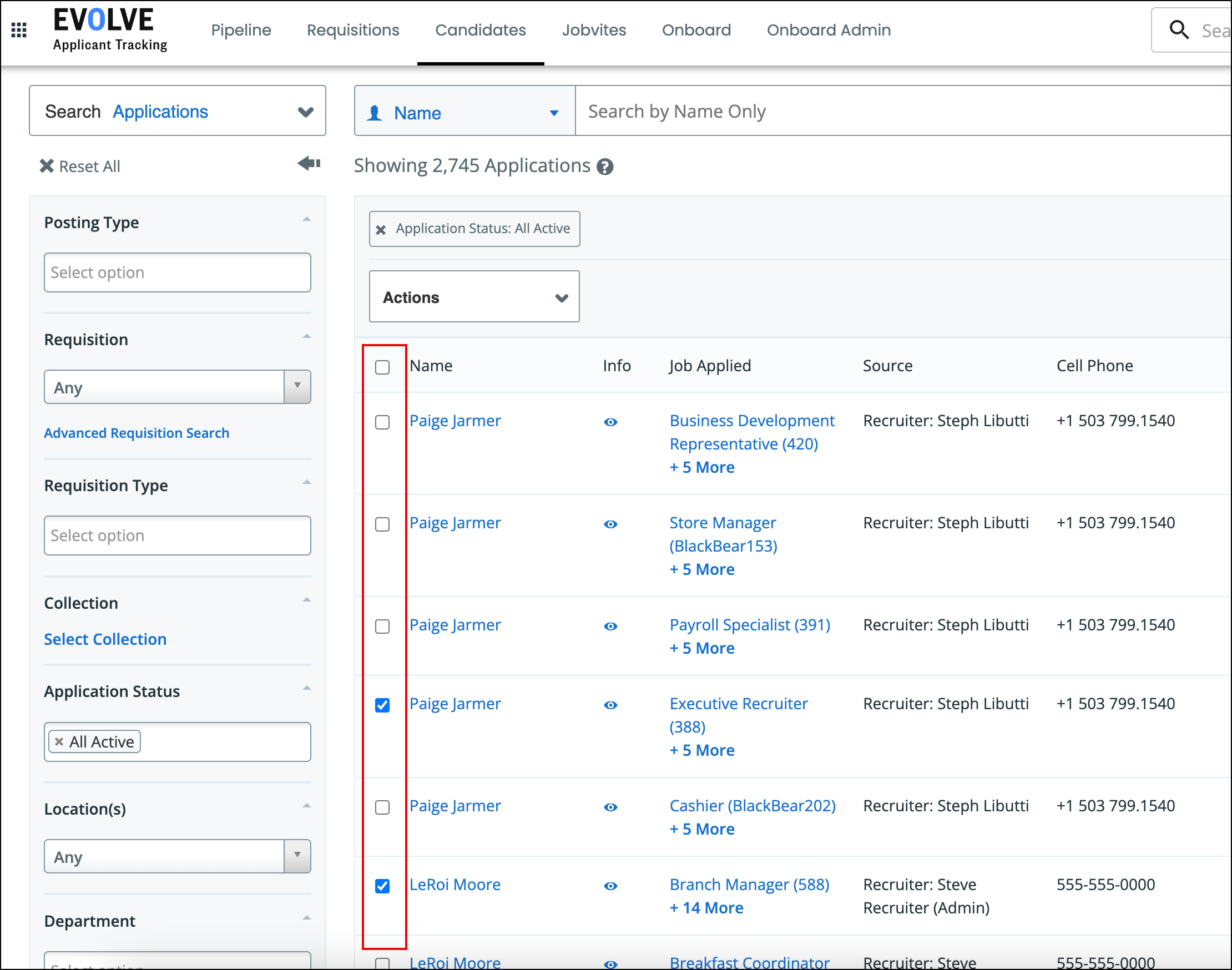The width and height of the screenshot is (1232, 970).
Task: Collapse filter sidebar with left arrow icon
Action: click(309, 164)
